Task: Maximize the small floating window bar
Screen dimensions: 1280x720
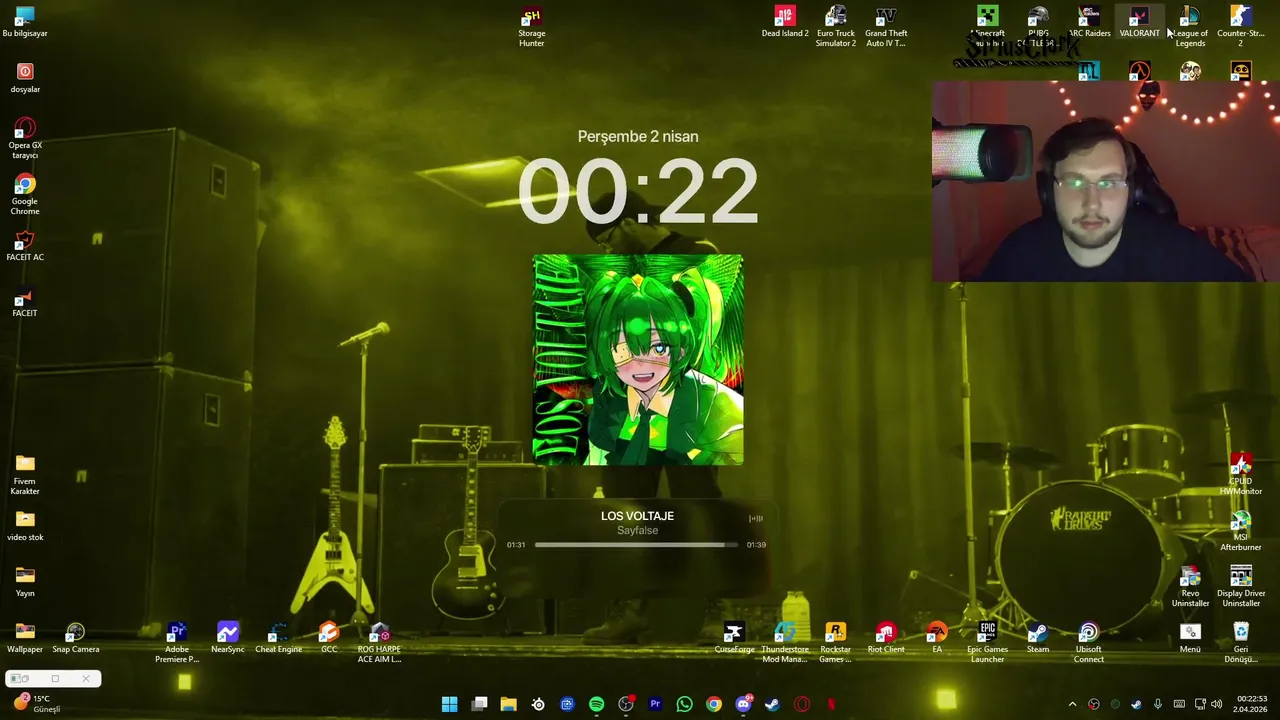Action: click(55, 679)
